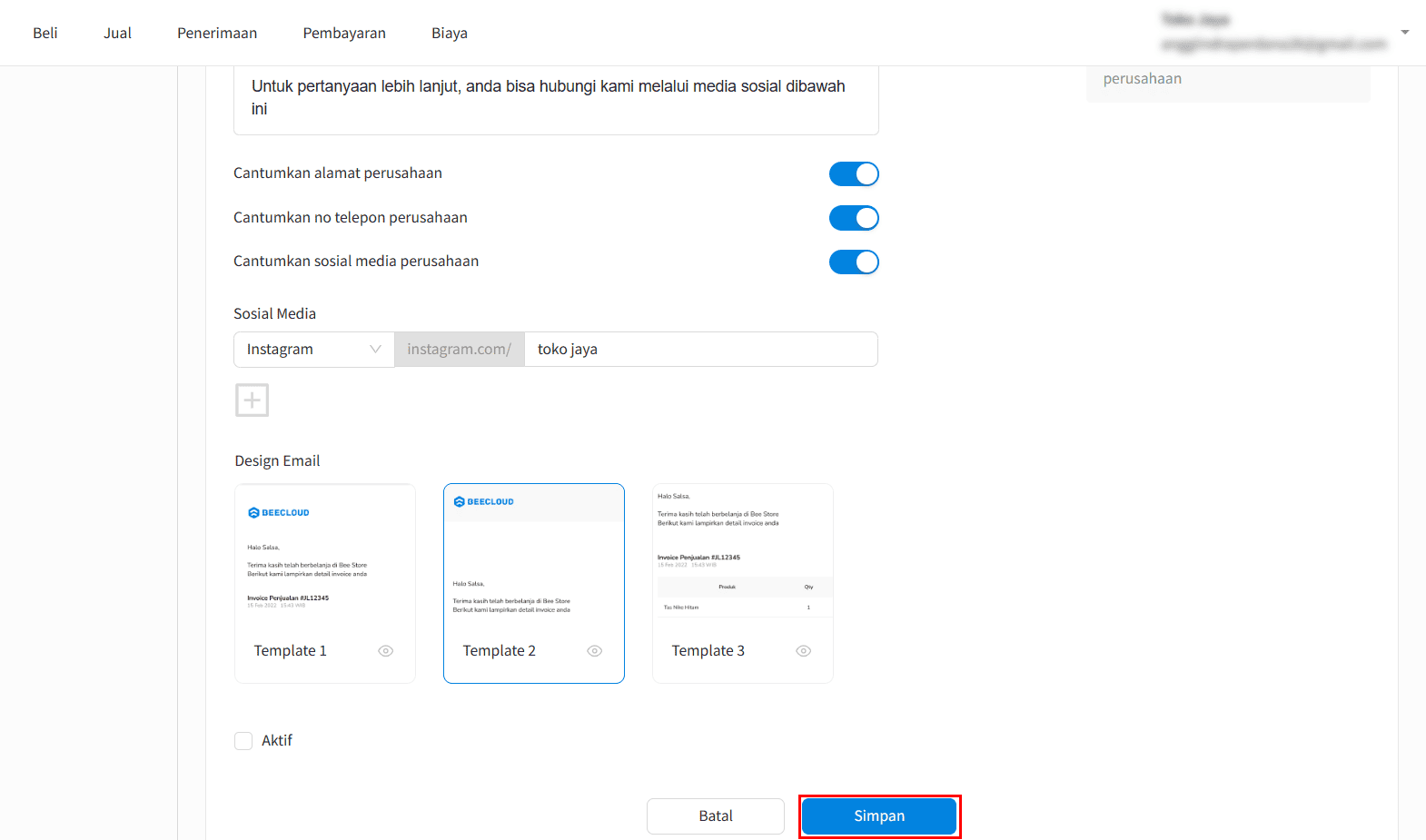
Task: Select the Template 2 email design
Action: click(x=534, y=583)
